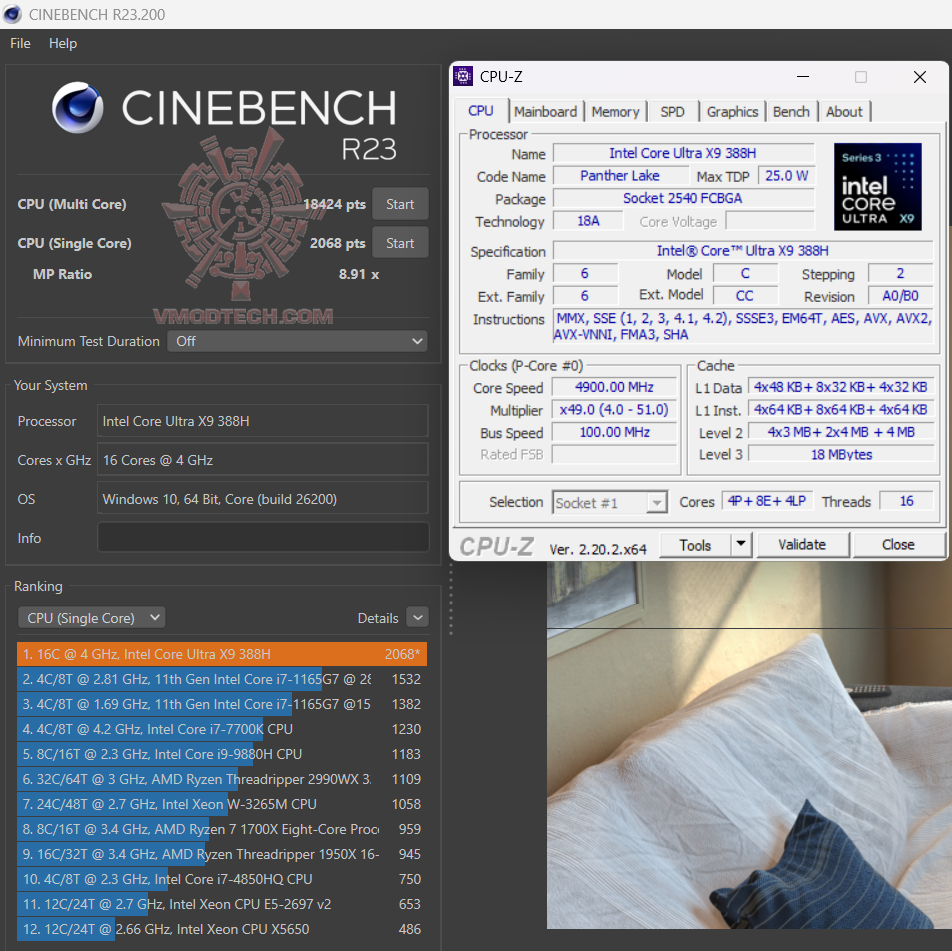Open the Help menu
The width and height of the screenshot is (952, 951).
[x=63, y=43]
